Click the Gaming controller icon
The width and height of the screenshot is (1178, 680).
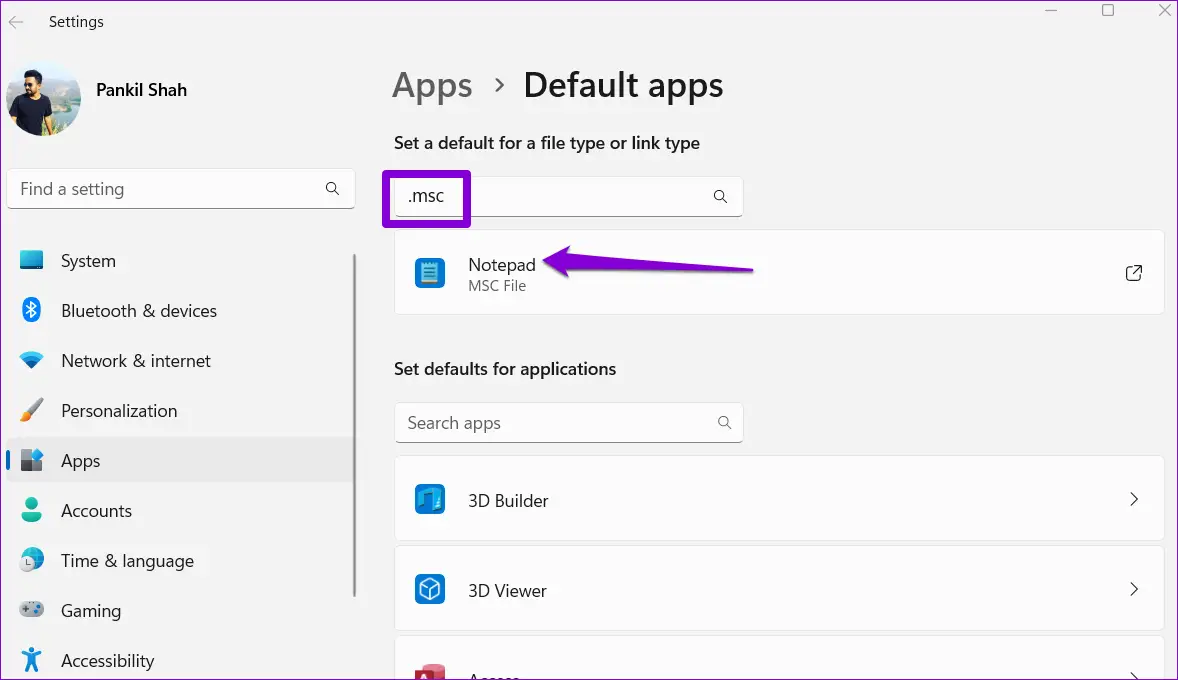point(32,611)
